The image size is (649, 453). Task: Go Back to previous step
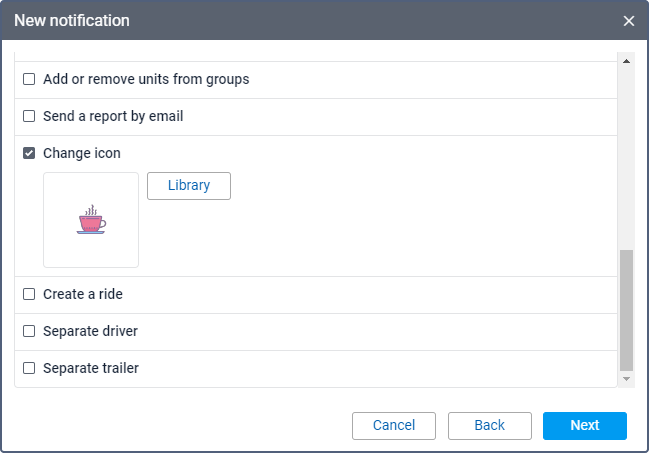point(489,426)
